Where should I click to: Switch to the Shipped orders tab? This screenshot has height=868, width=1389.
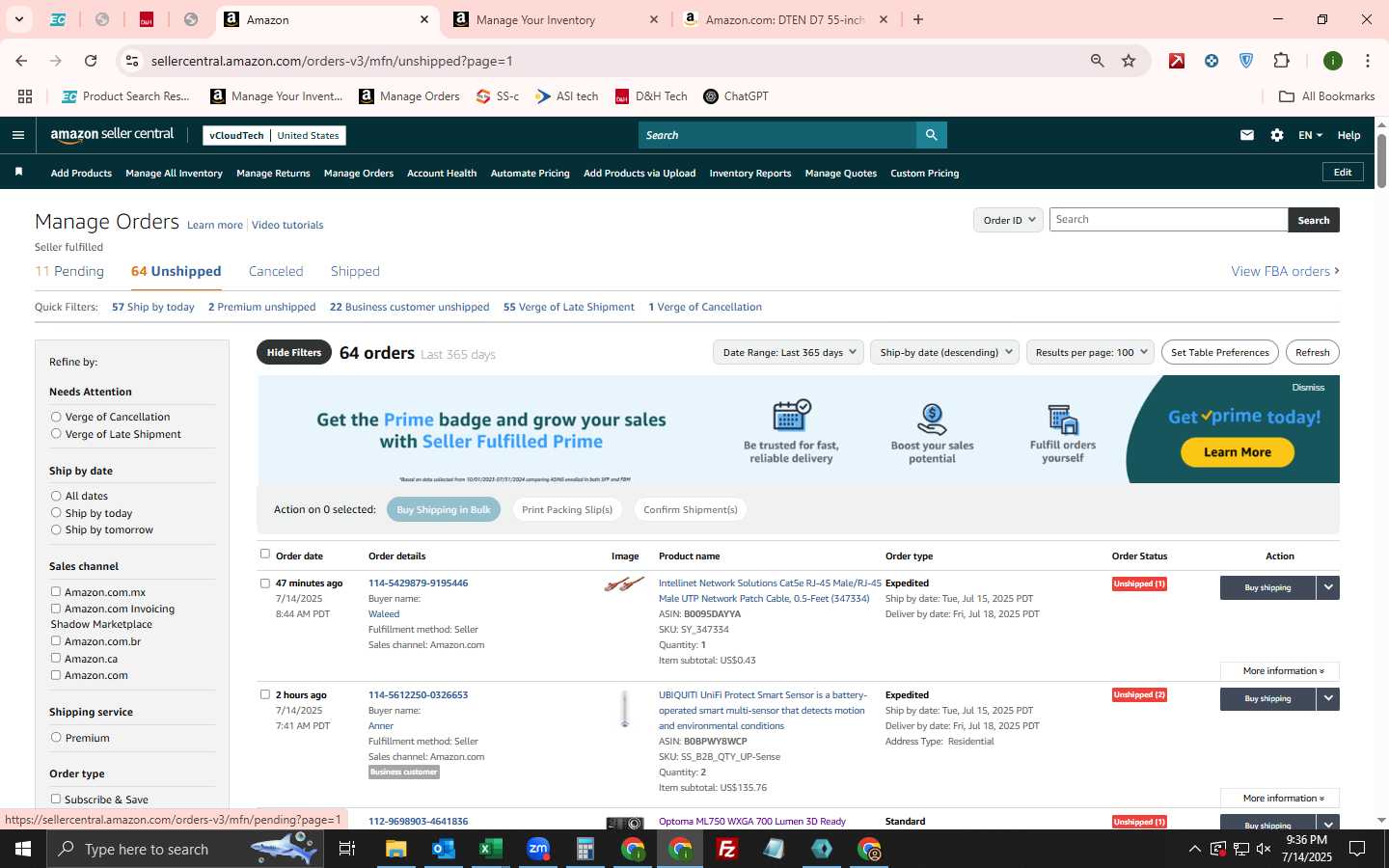tap(355, 271)
